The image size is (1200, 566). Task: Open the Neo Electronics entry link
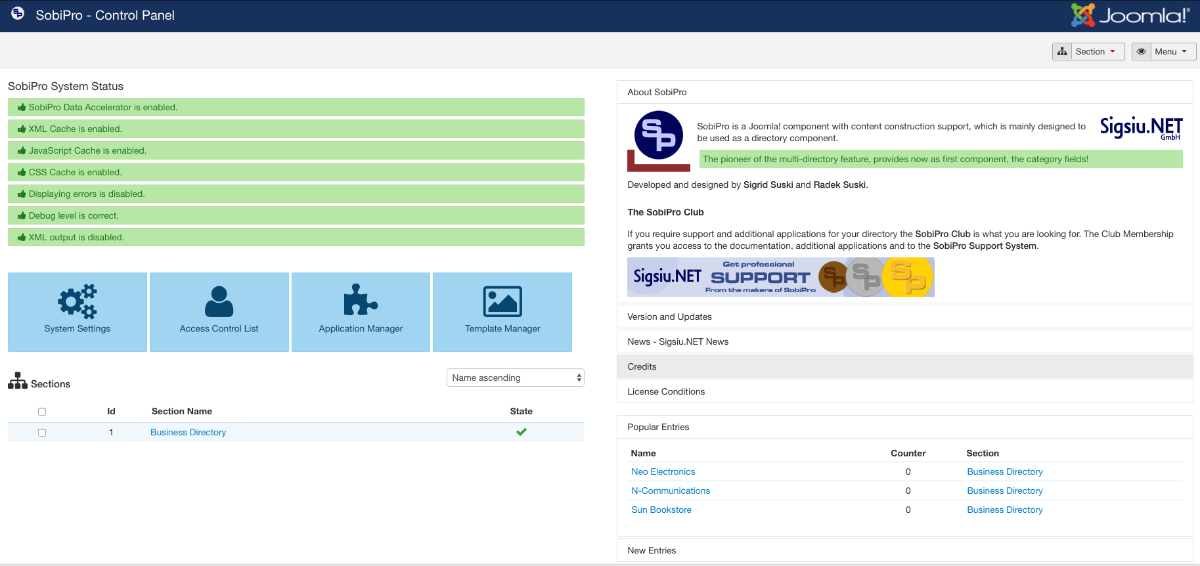coord(663,472)
